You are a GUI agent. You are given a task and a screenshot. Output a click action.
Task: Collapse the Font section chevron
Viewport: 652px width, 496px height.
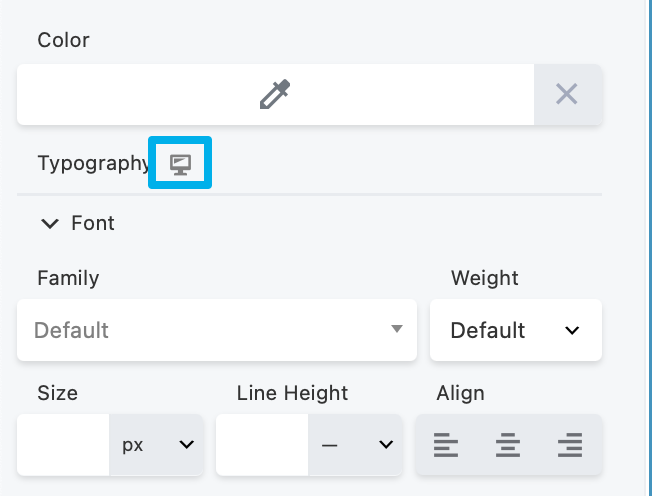49,223
